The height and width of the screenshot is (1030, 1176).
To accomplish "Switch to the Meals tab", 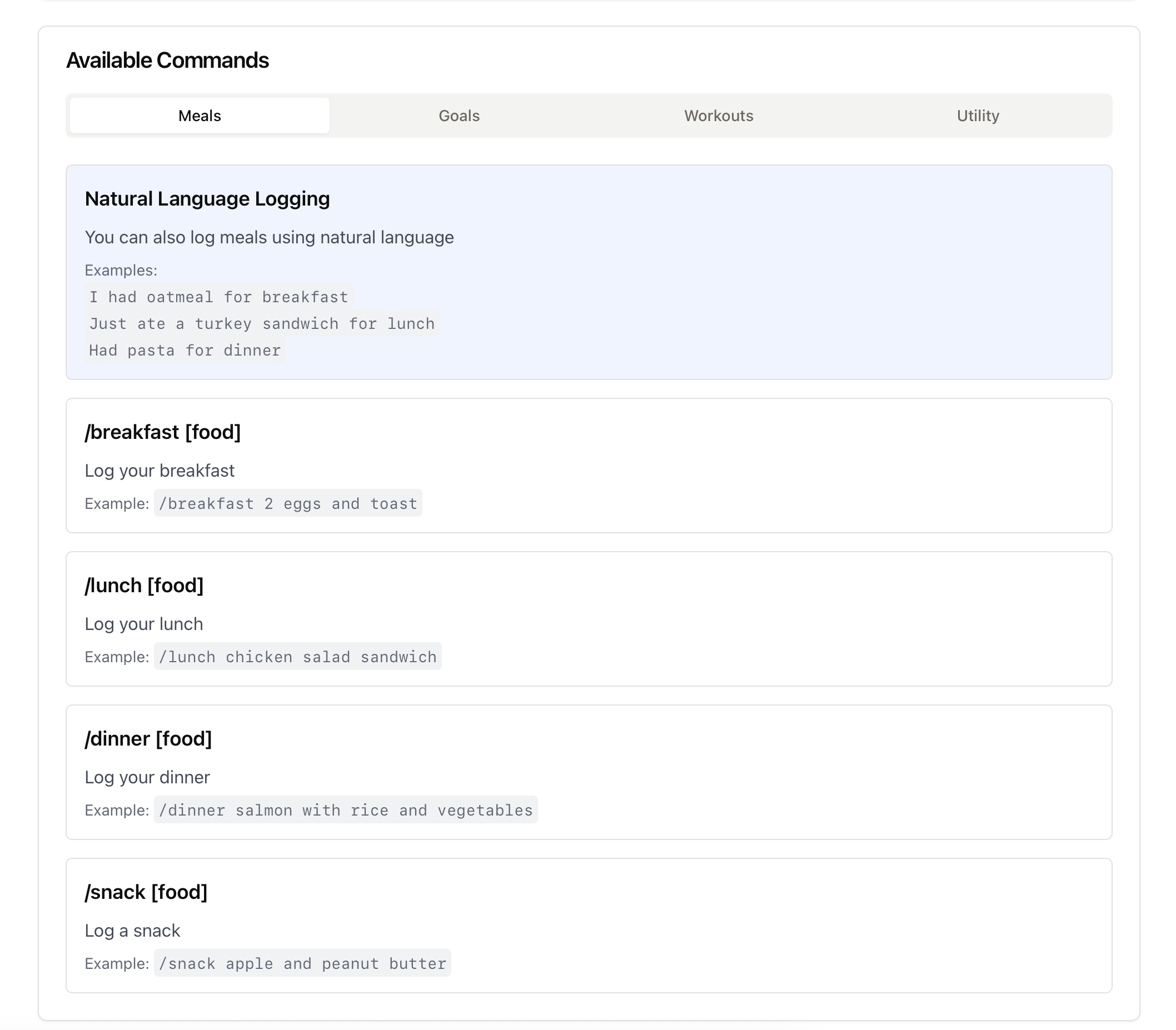I will (199, 116).
